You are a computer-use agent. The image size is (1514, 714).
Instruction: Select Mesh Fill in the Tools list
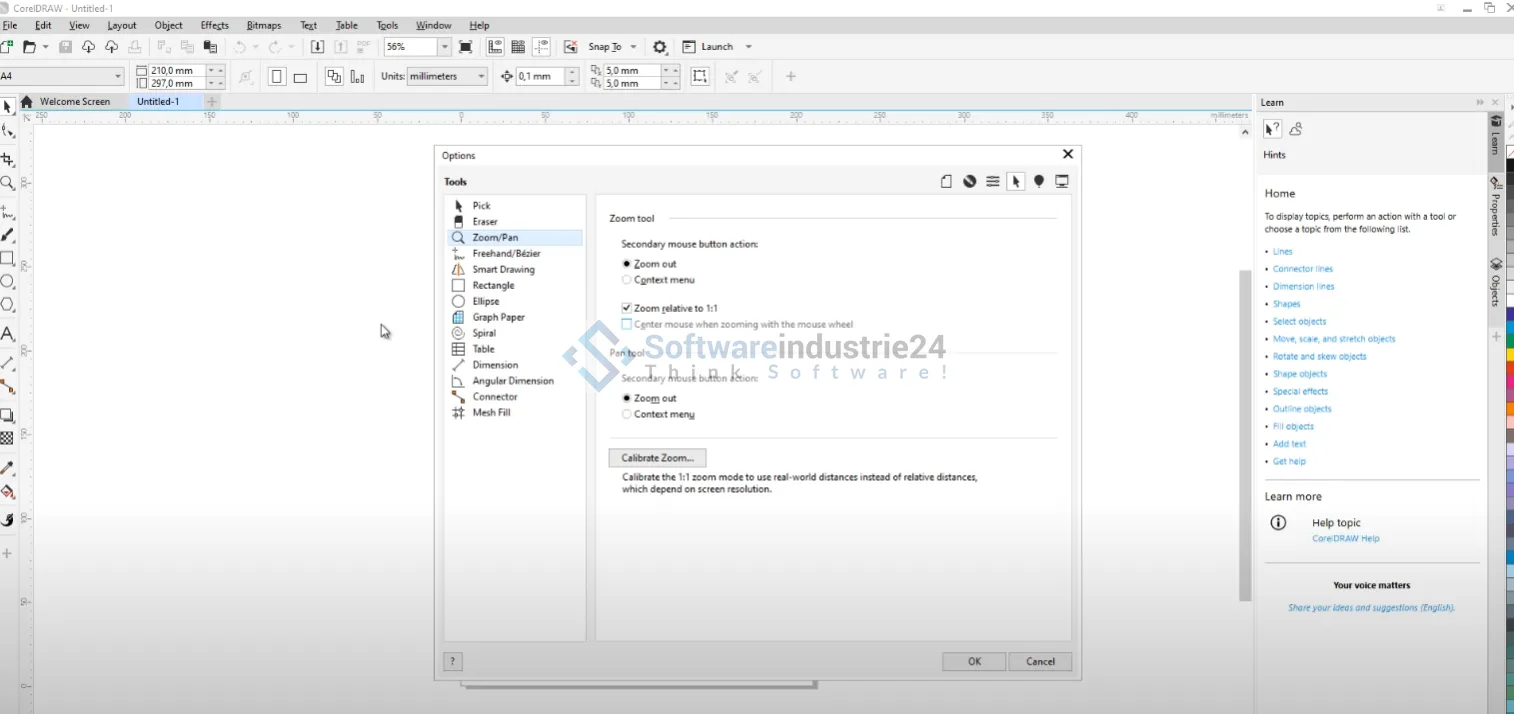pyautogui.click(x=491, y=413)
